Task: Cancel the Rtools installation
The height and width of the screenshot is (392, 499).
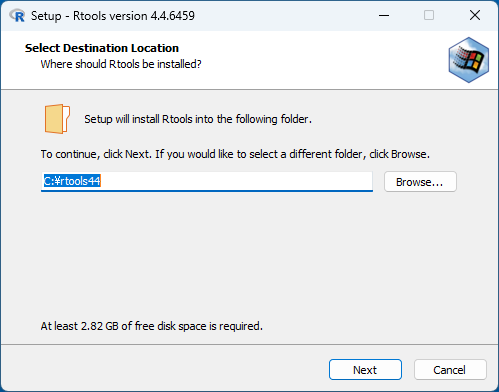Action: pos(450,370)
